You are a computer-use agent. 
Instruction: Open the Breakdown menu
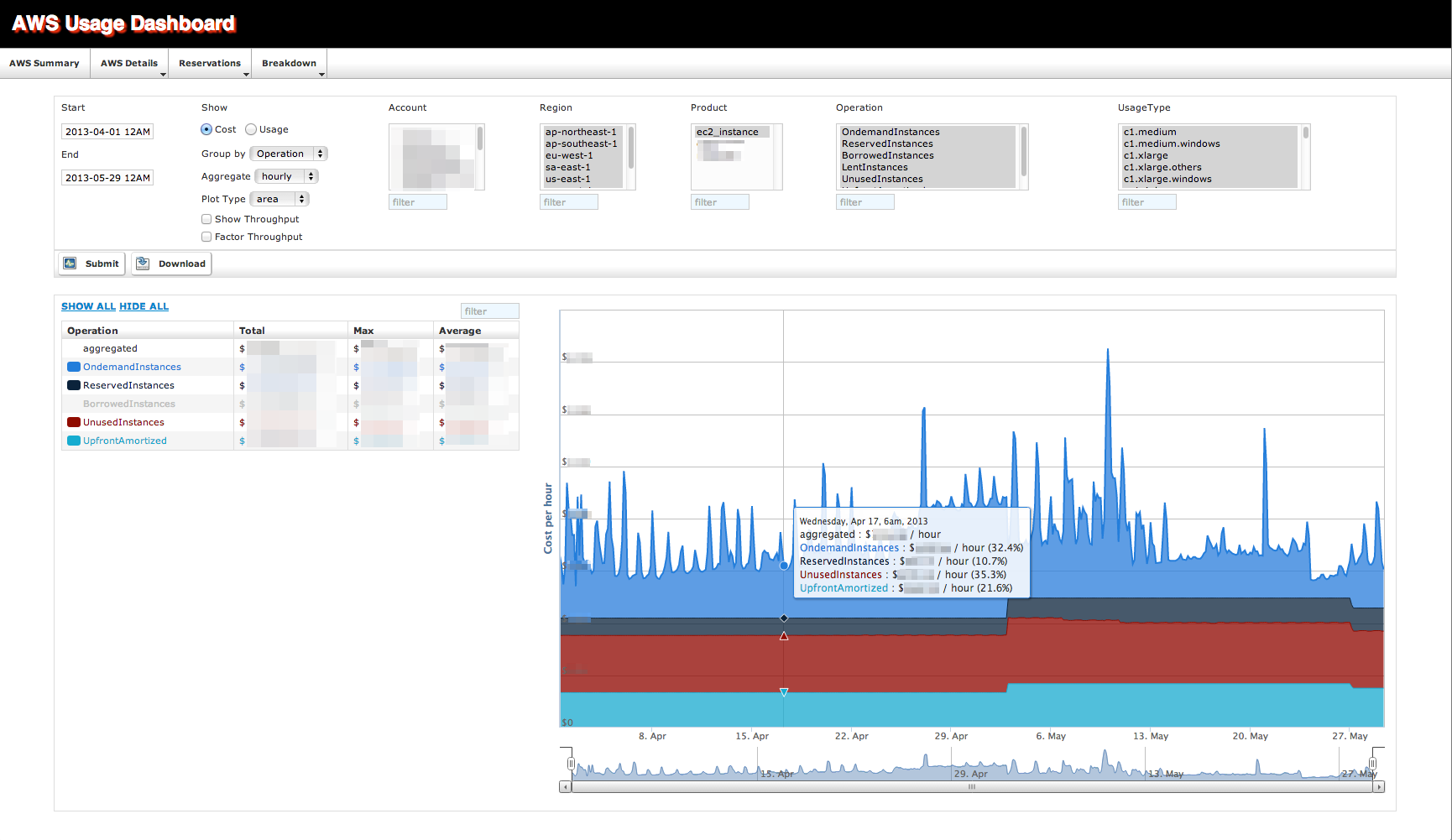[x=290, y=63]
